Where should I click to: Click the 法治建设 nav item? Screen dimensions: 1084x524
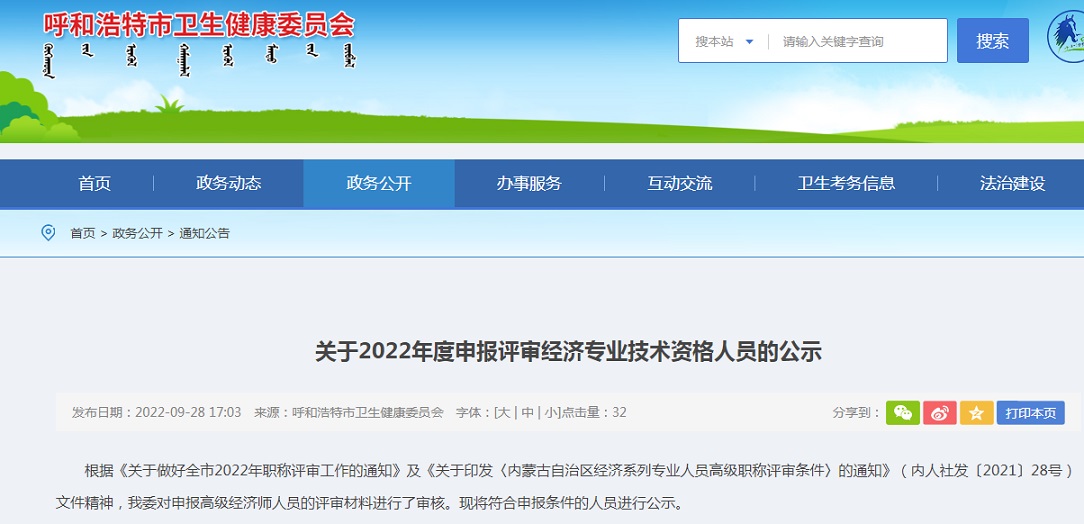click(1012, 183)
